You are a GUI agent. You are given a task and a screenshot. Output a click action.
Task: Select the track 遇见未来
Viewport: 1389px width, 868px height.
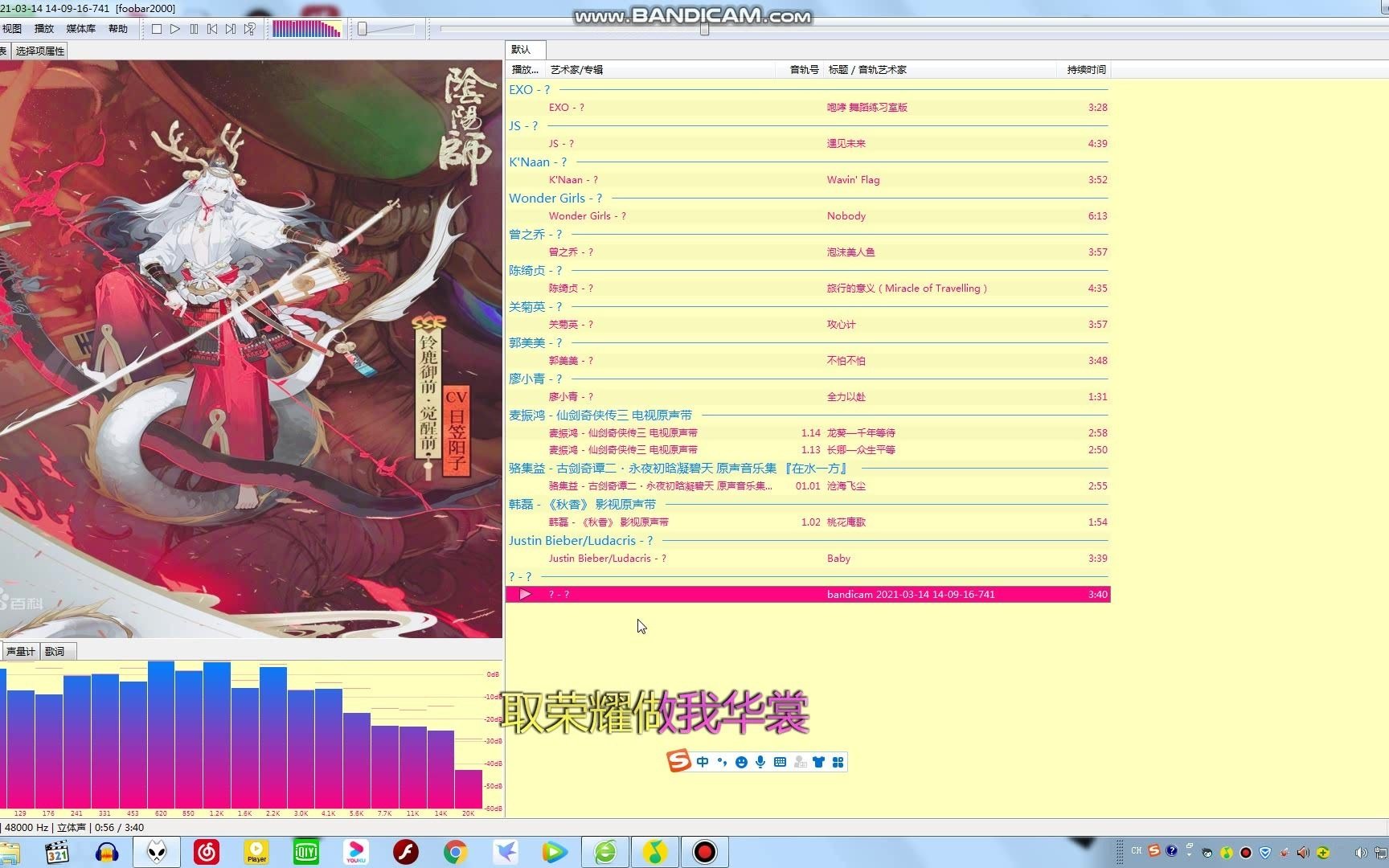point(808,144)
